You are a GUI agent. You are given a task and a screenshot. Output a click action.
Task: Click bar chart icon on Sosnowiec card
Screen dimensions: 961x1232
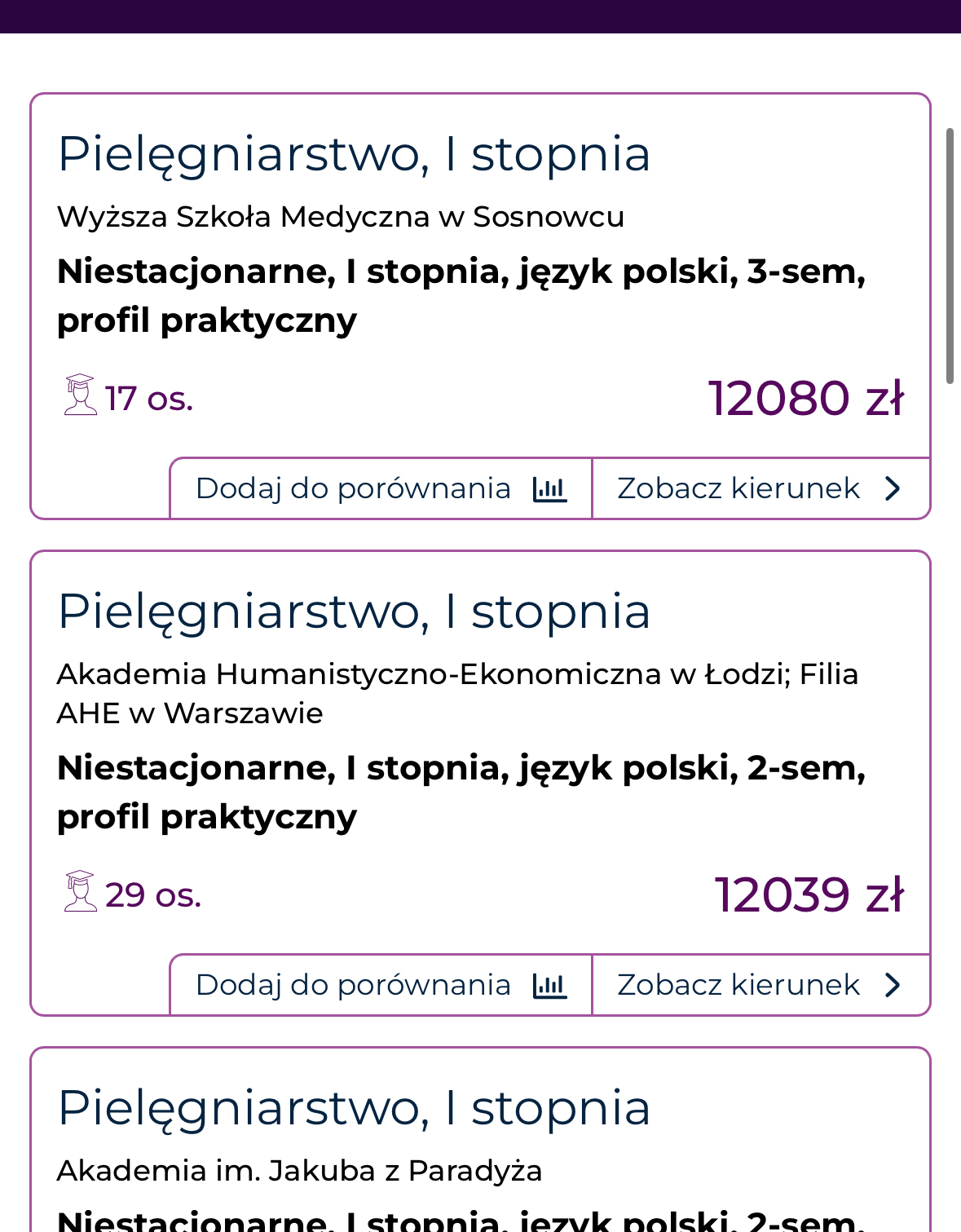[x=549, y=489]
